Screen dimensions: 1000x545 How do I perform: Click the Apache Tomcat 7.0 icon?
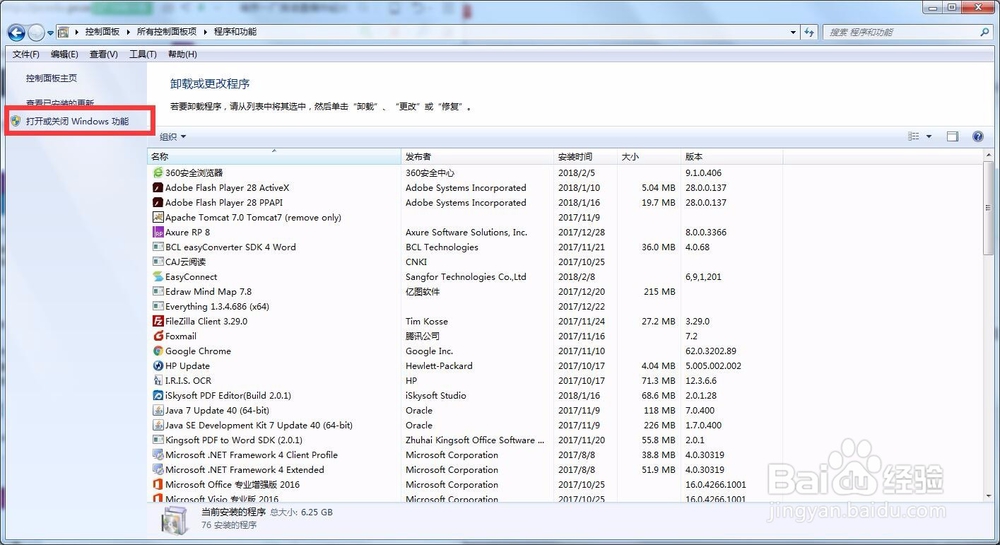(158, 217)
